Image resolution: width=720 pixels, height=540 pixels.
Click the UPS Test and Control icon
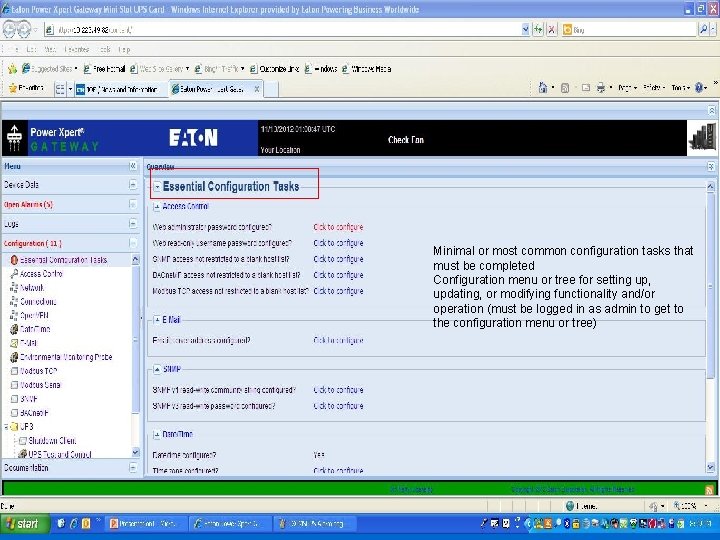pos(22,454)
